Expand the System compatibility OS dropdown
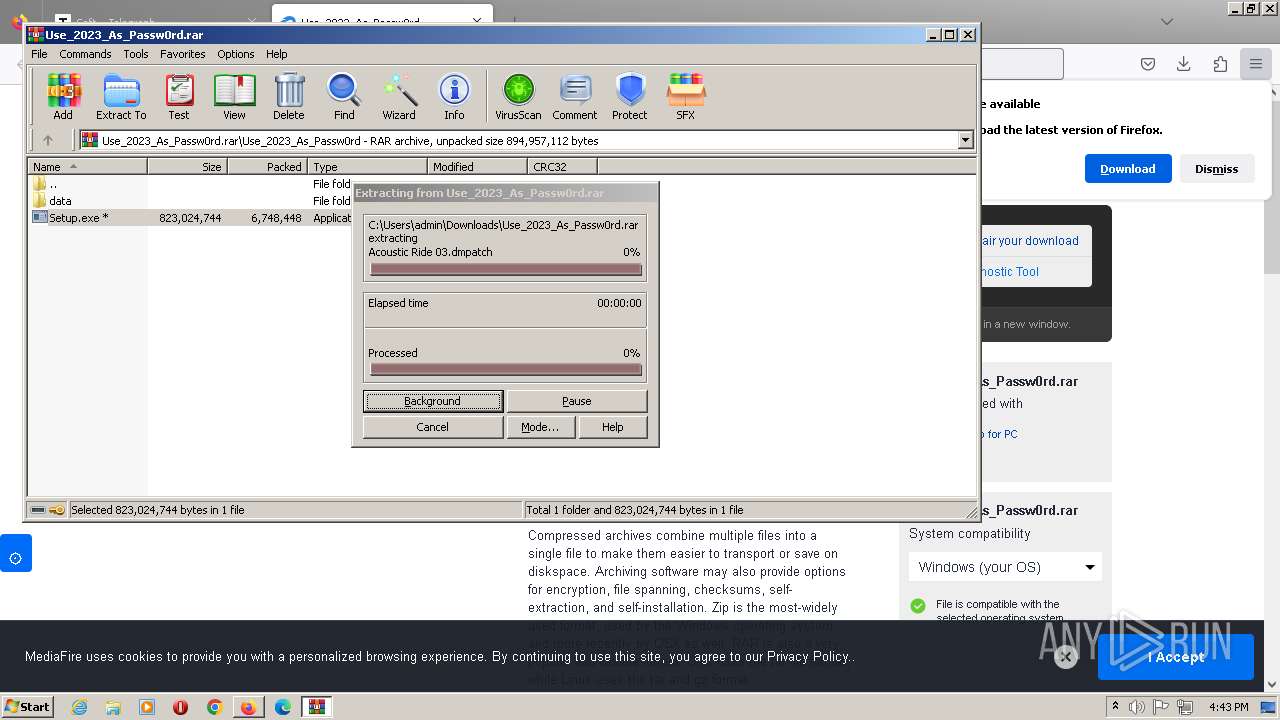 (x=1005, y=567)
